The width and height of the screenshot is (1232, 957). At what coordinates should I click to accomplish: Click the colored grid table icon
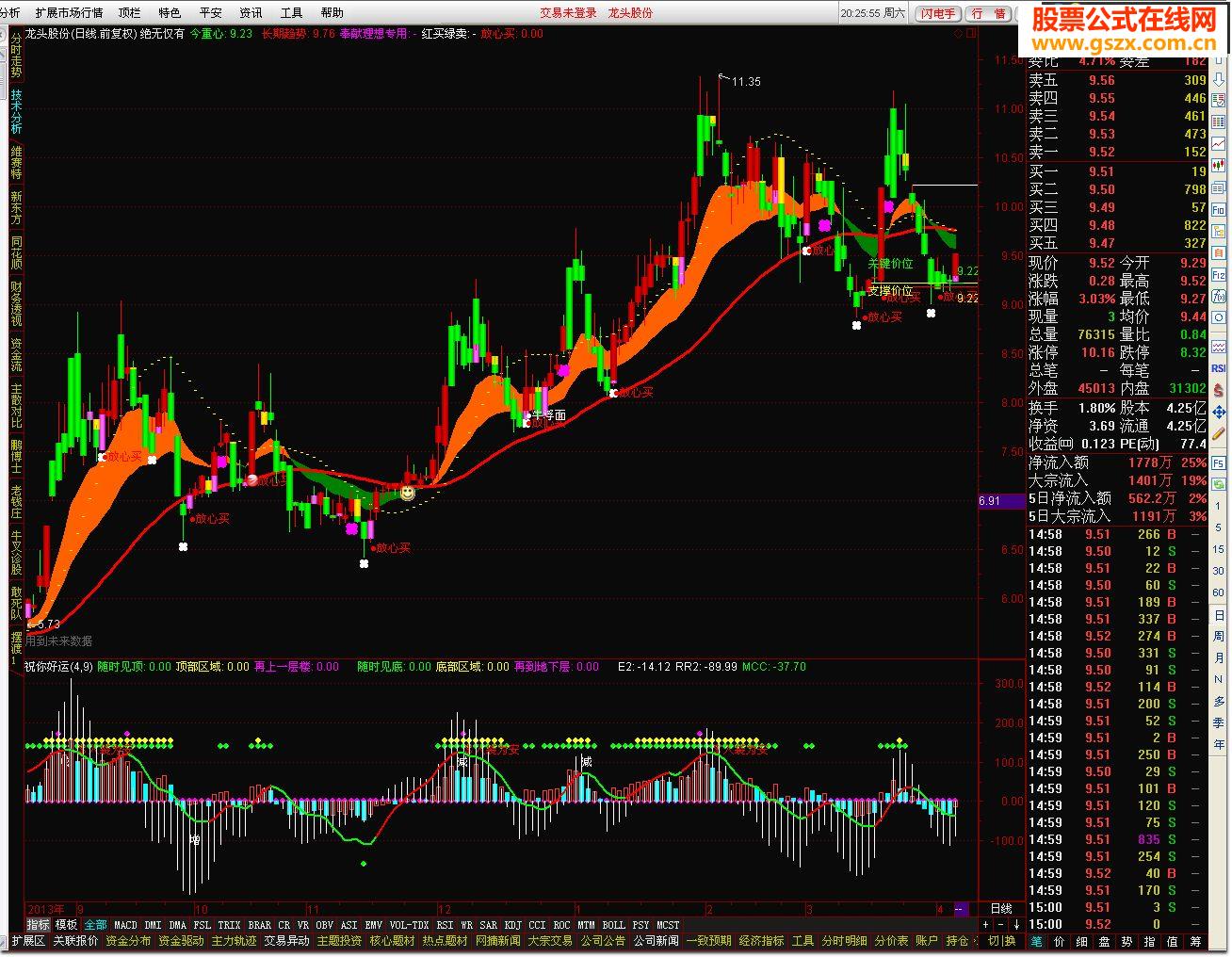(x=1219, y=120)
